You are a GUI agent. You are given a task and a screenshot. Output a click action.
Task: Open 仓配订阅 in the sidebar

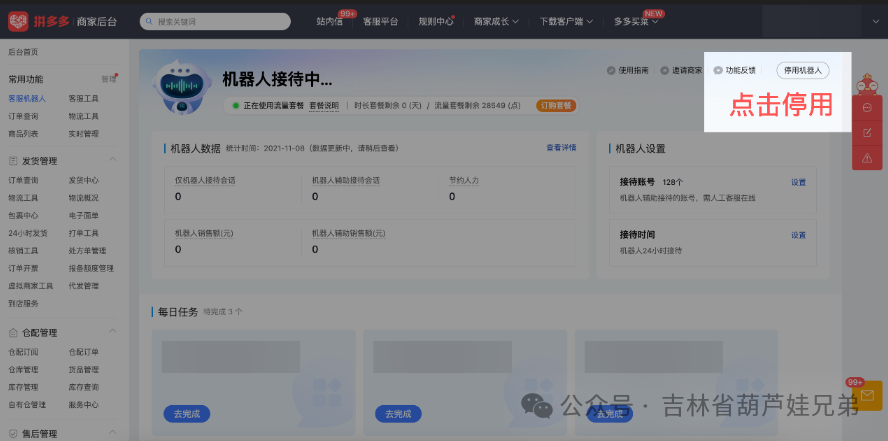click(x=23, y=352)
